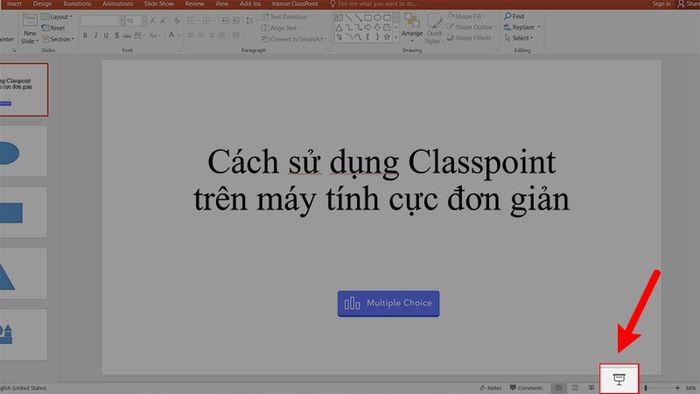Toggle Underline formatting
This screenshot has height=394, width=700.
[106, 35]
